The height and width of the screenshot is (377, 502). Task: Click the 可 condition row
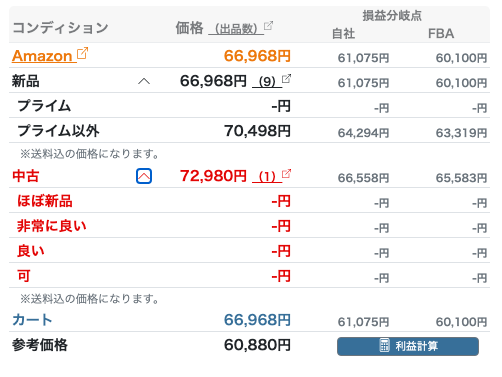pos(249,276)
